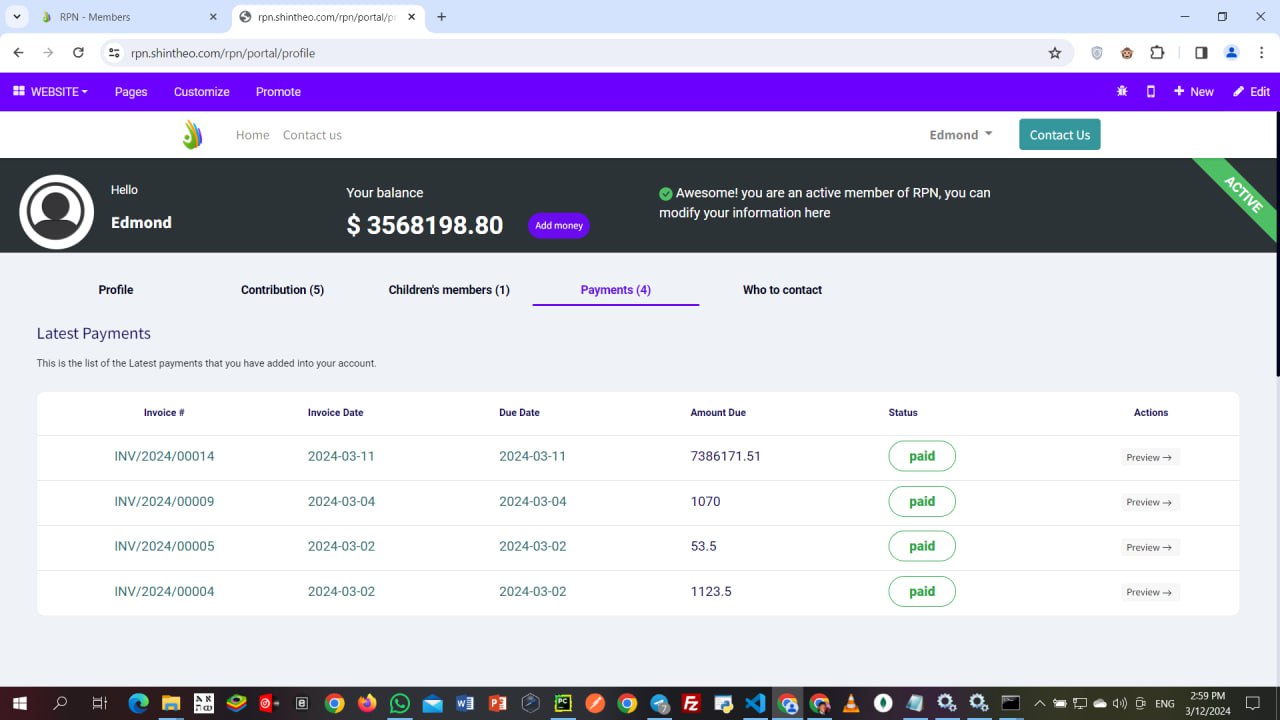This screenshot has width=1280, height=720.
Task: Open the tab search dropdown arrow
Action: pos(17,17)
